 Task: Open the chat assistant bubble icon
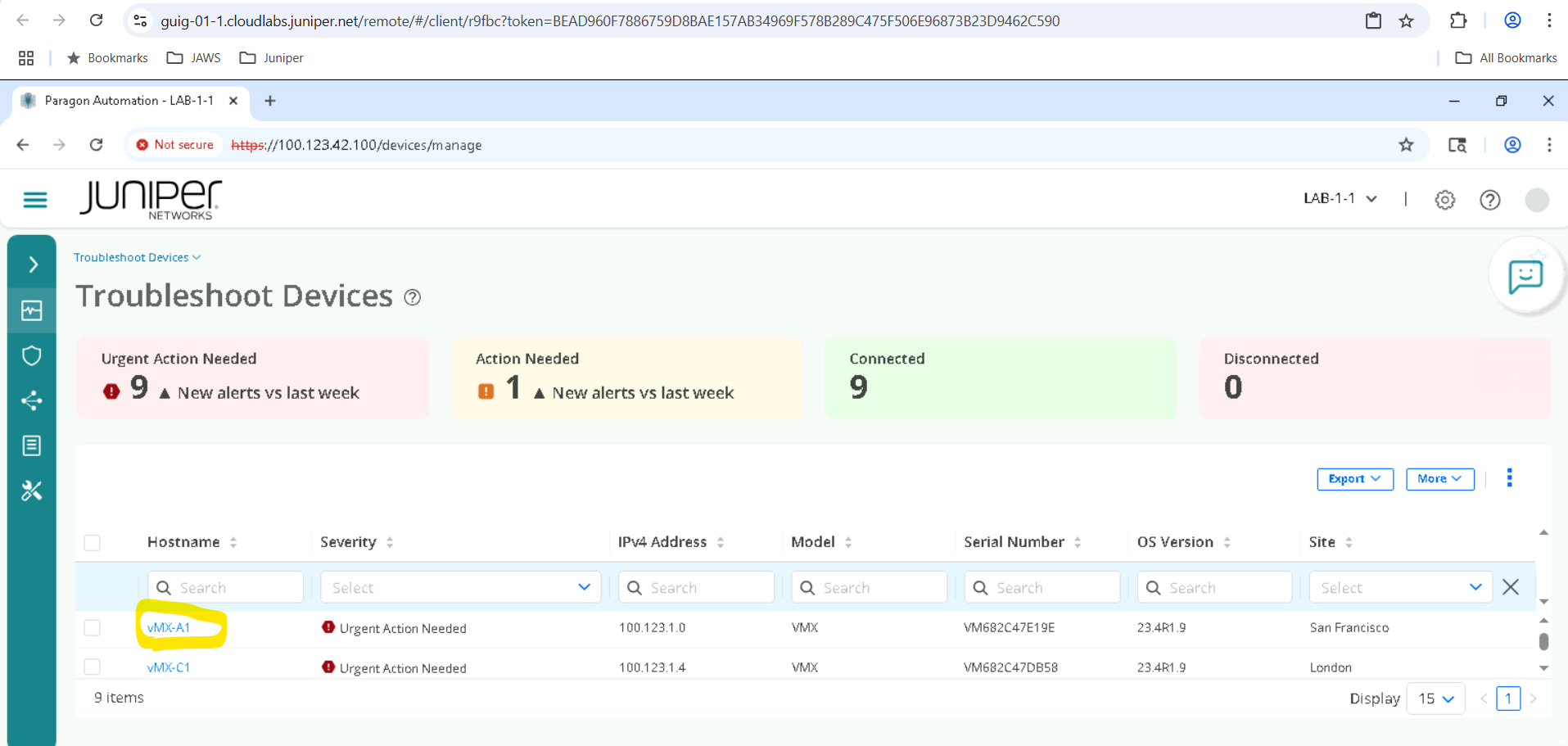1525,277
